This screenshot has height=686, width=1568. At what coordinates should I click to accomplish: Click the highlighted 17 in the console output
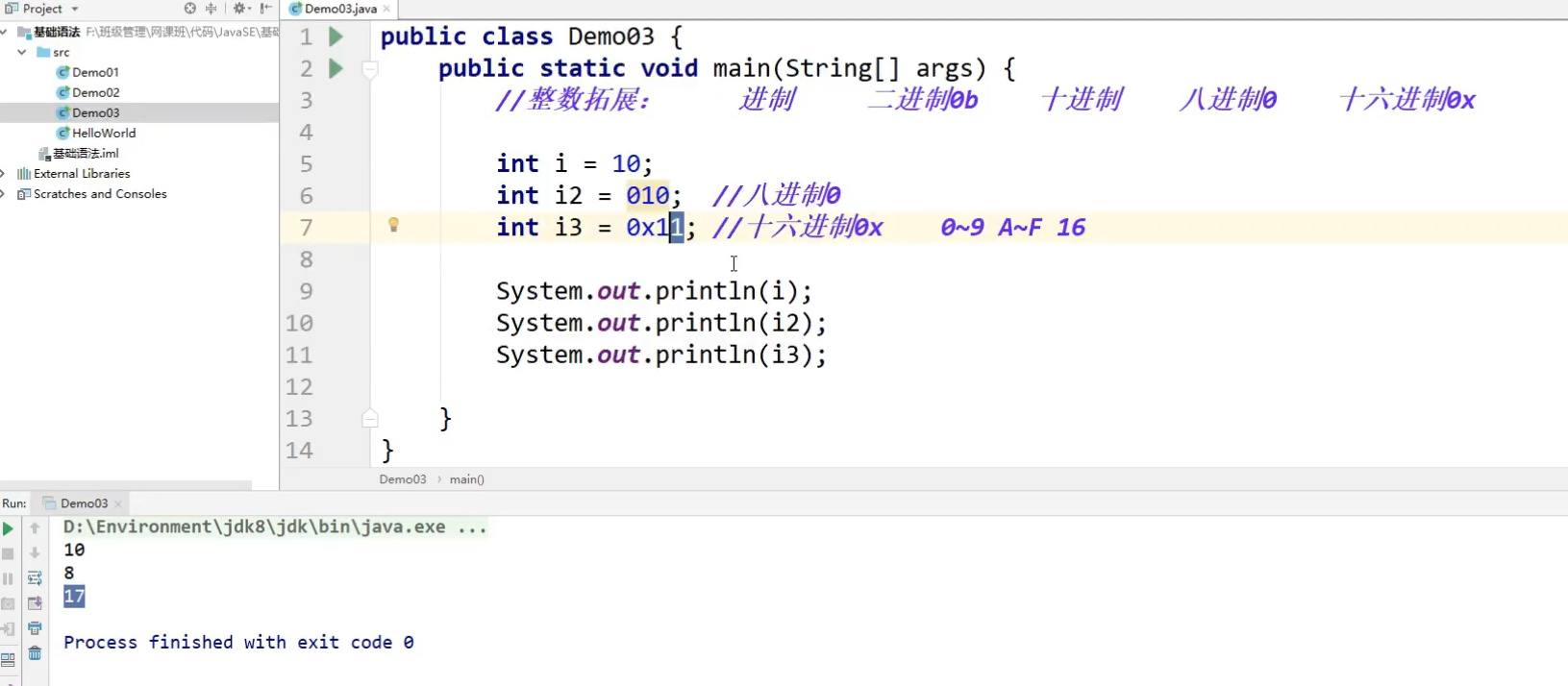(x=74, y=597)
